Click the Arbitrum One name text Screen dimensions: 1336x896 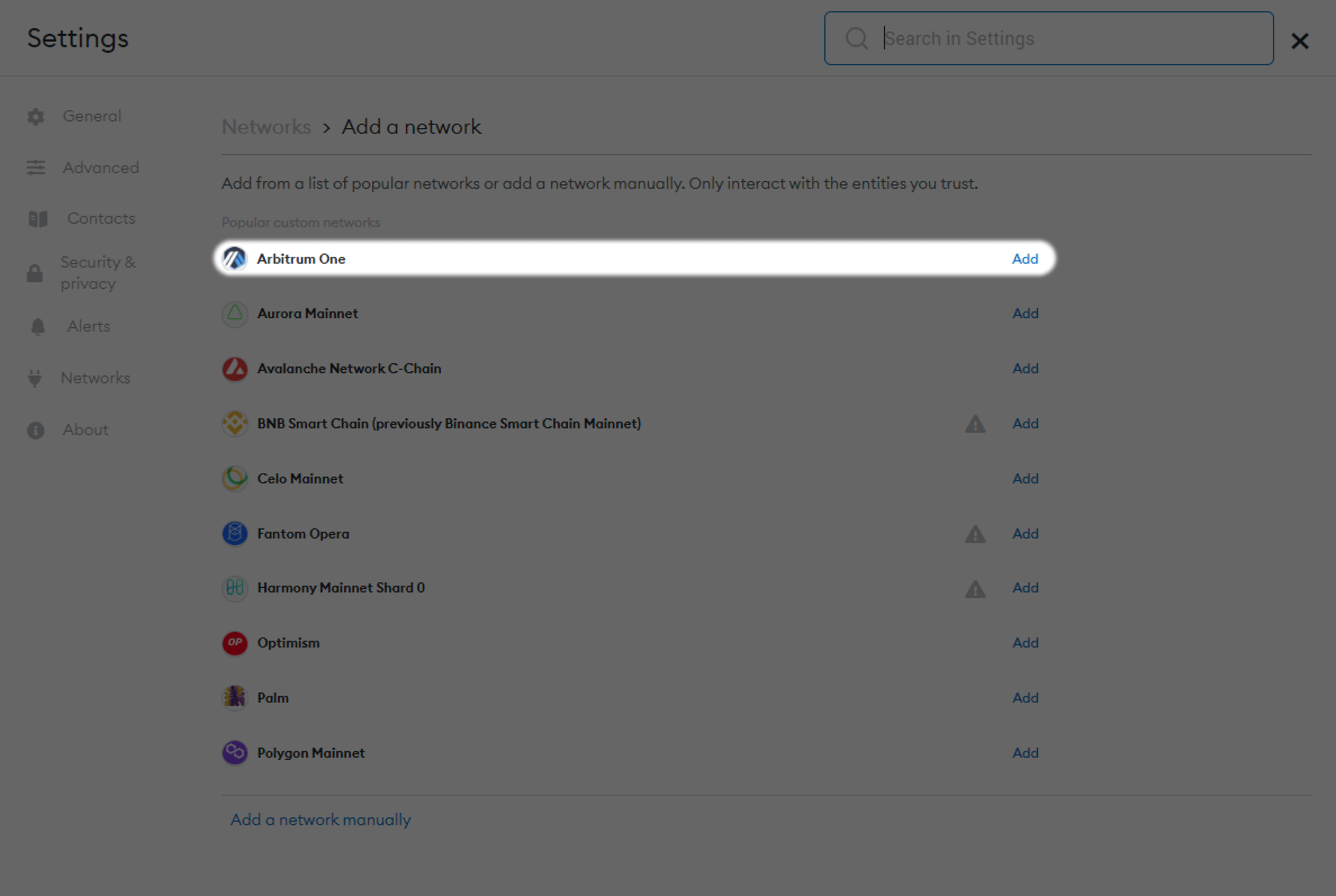click(x=301, y=259)
